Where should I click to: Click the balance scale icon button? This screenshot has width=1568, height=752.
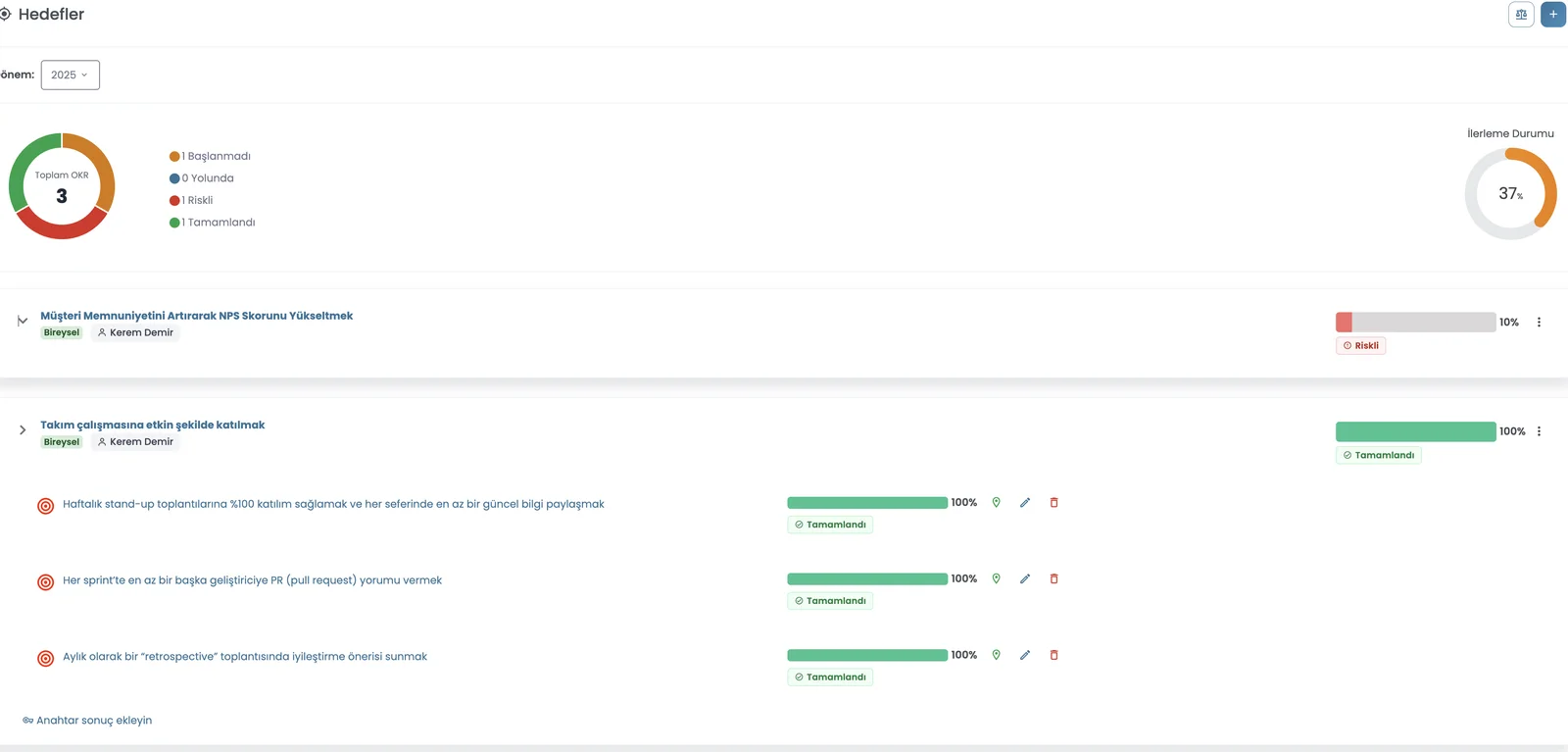1521,15
